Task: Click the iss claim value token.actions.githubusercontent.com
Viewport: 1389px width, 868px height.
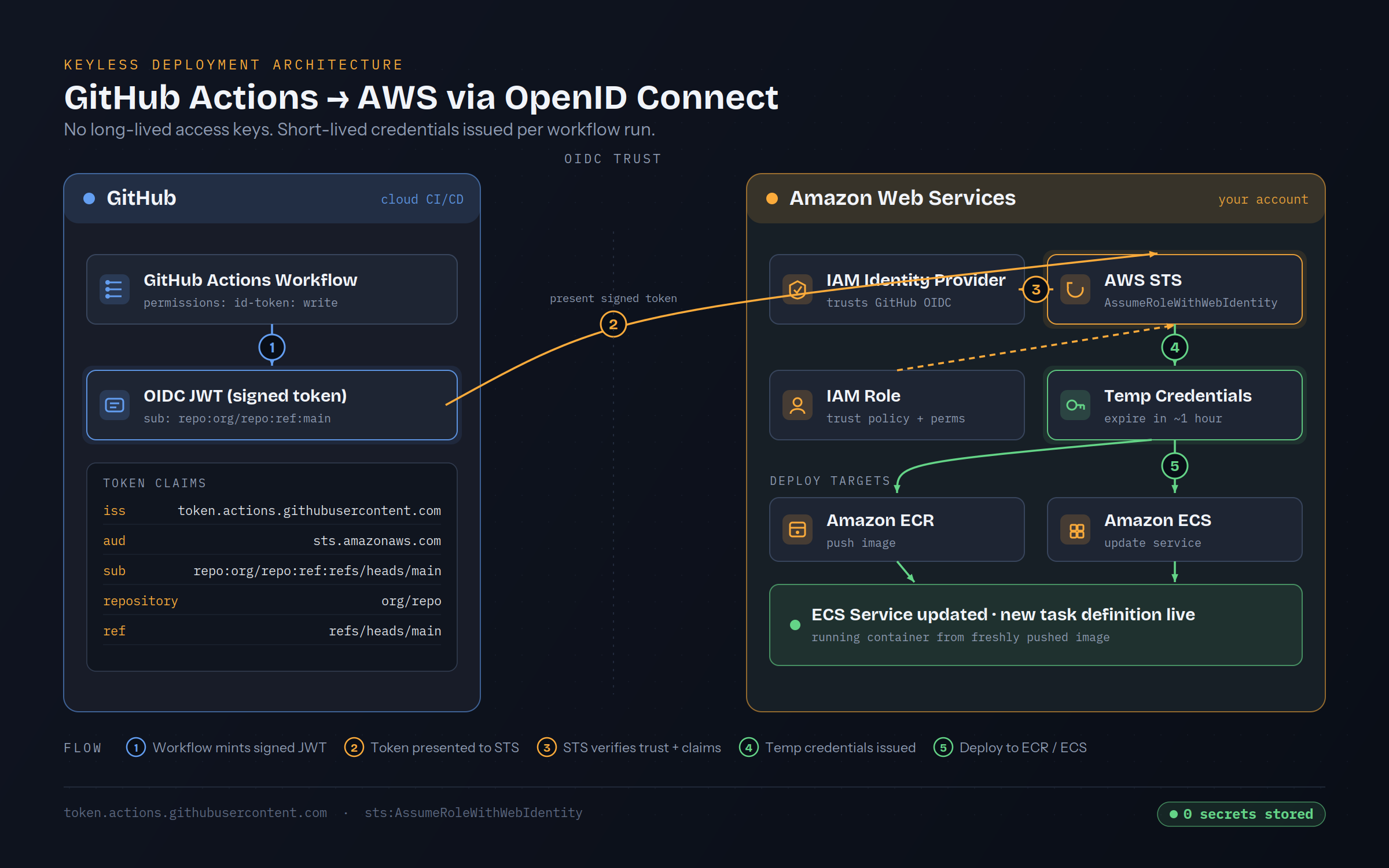Action: (x=309, y=510)
